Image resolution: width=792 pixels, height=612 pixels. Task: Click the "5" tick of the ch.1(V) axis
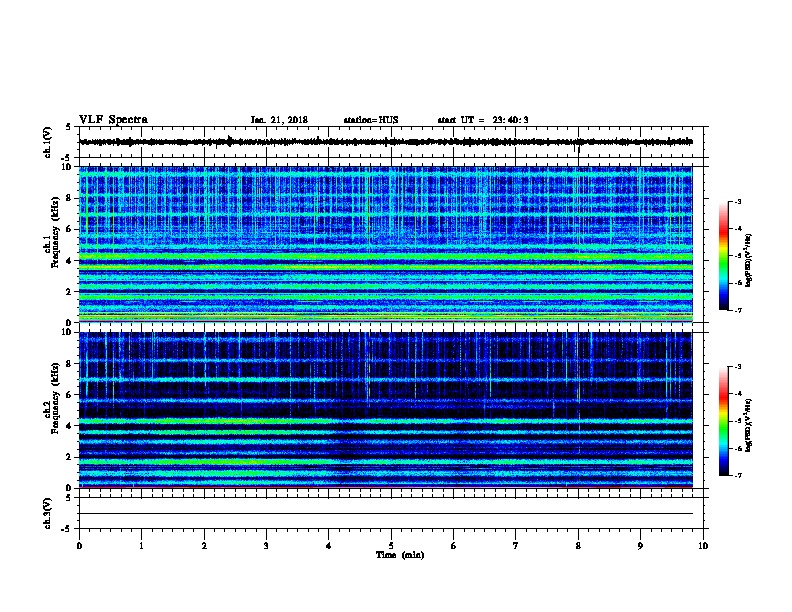click(x=70, y=127)
